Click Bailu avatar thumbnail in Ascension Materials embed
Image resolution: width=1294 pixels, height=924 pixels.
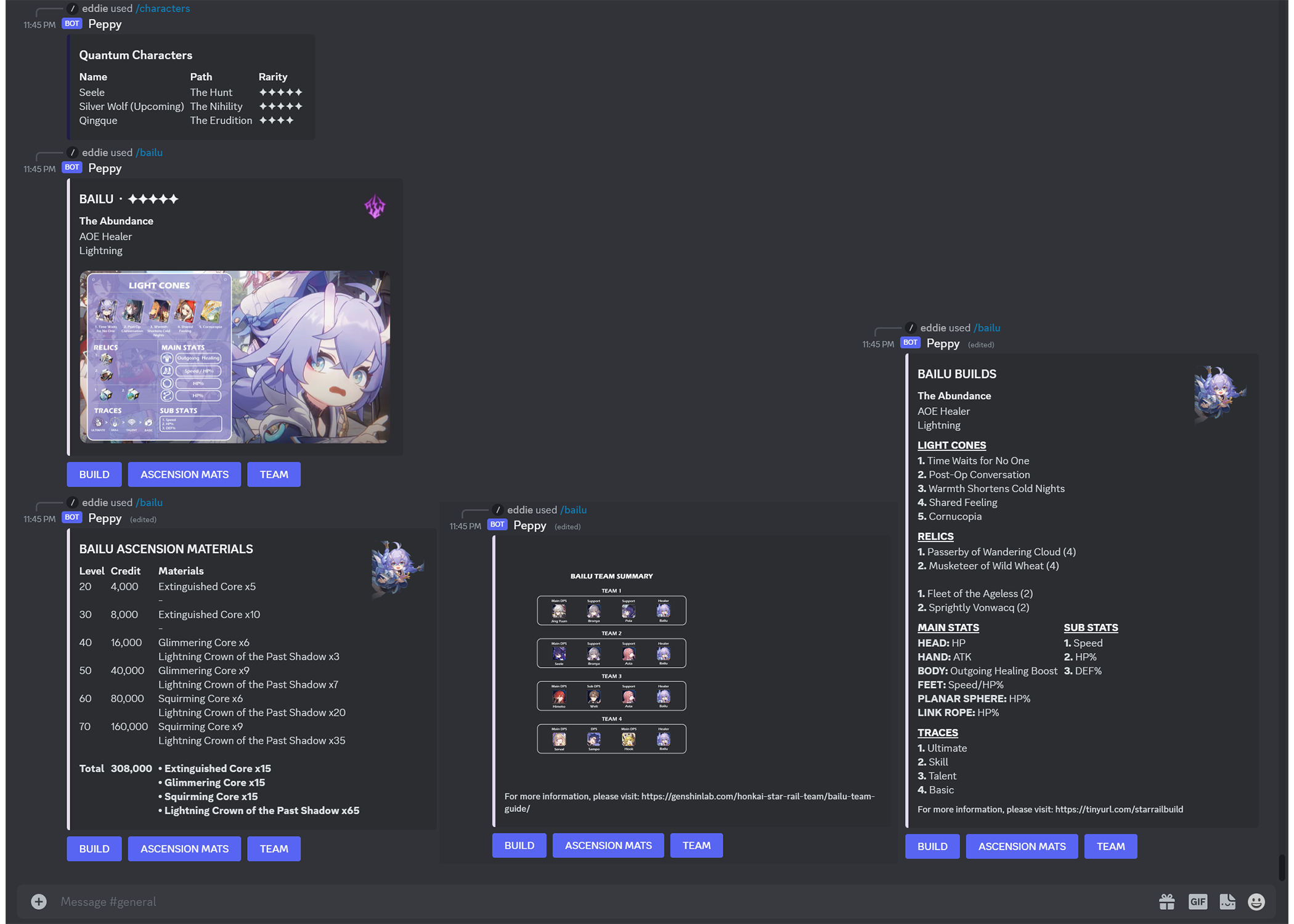click(397, 568)
